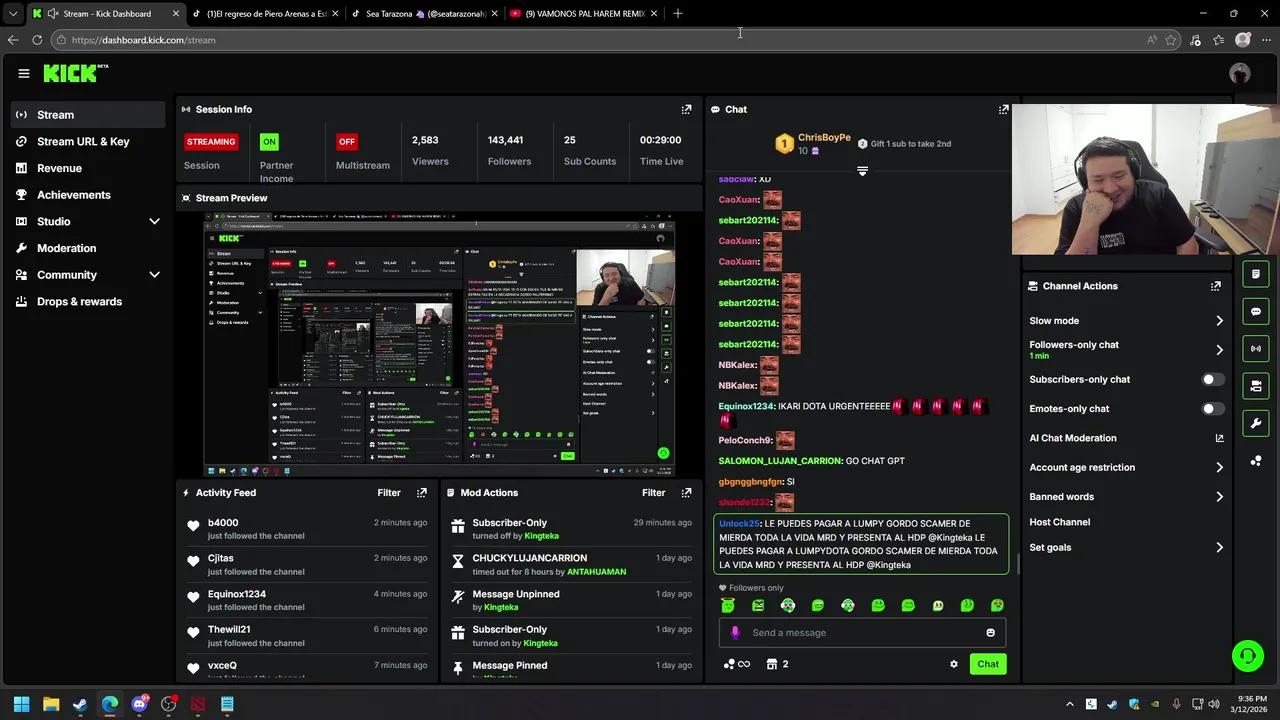
Task: Open a new browser tab
Action: pos(678,14)
